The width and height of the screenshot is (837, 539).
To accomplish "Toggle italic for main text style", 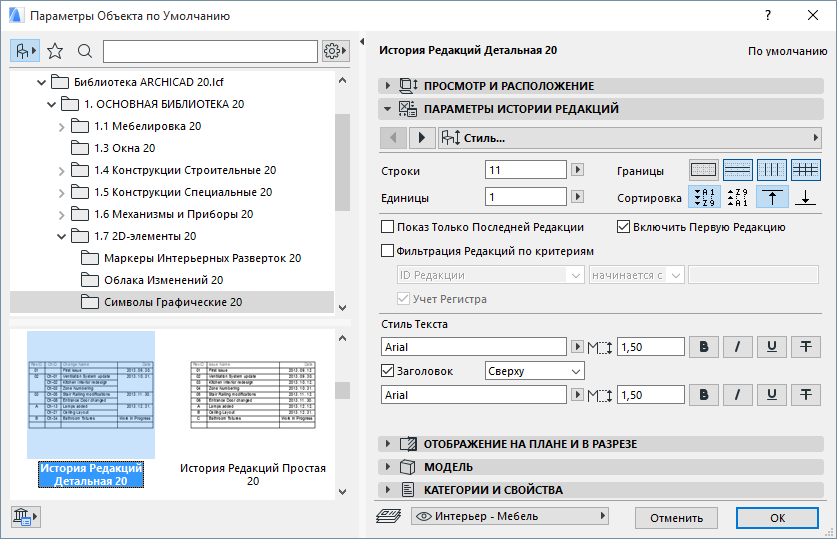I will pos(738,347).
